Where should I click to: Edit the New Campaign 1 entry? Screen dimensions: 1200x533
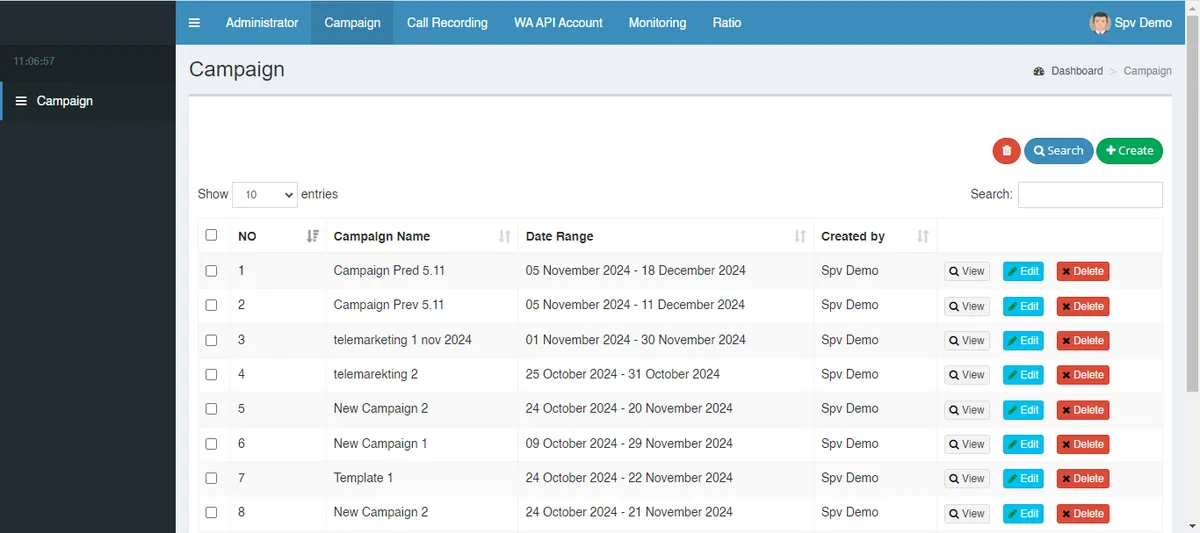(x=1023, y=444)
